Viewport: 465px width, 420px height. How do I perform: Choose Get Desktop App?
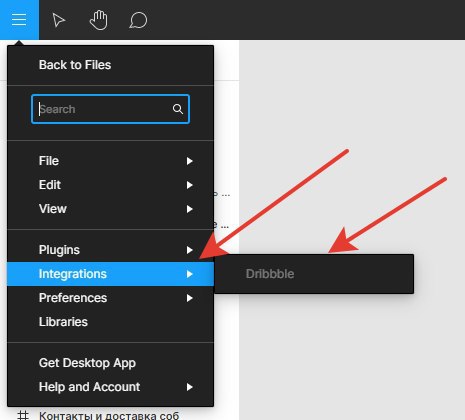click(110, 363)
